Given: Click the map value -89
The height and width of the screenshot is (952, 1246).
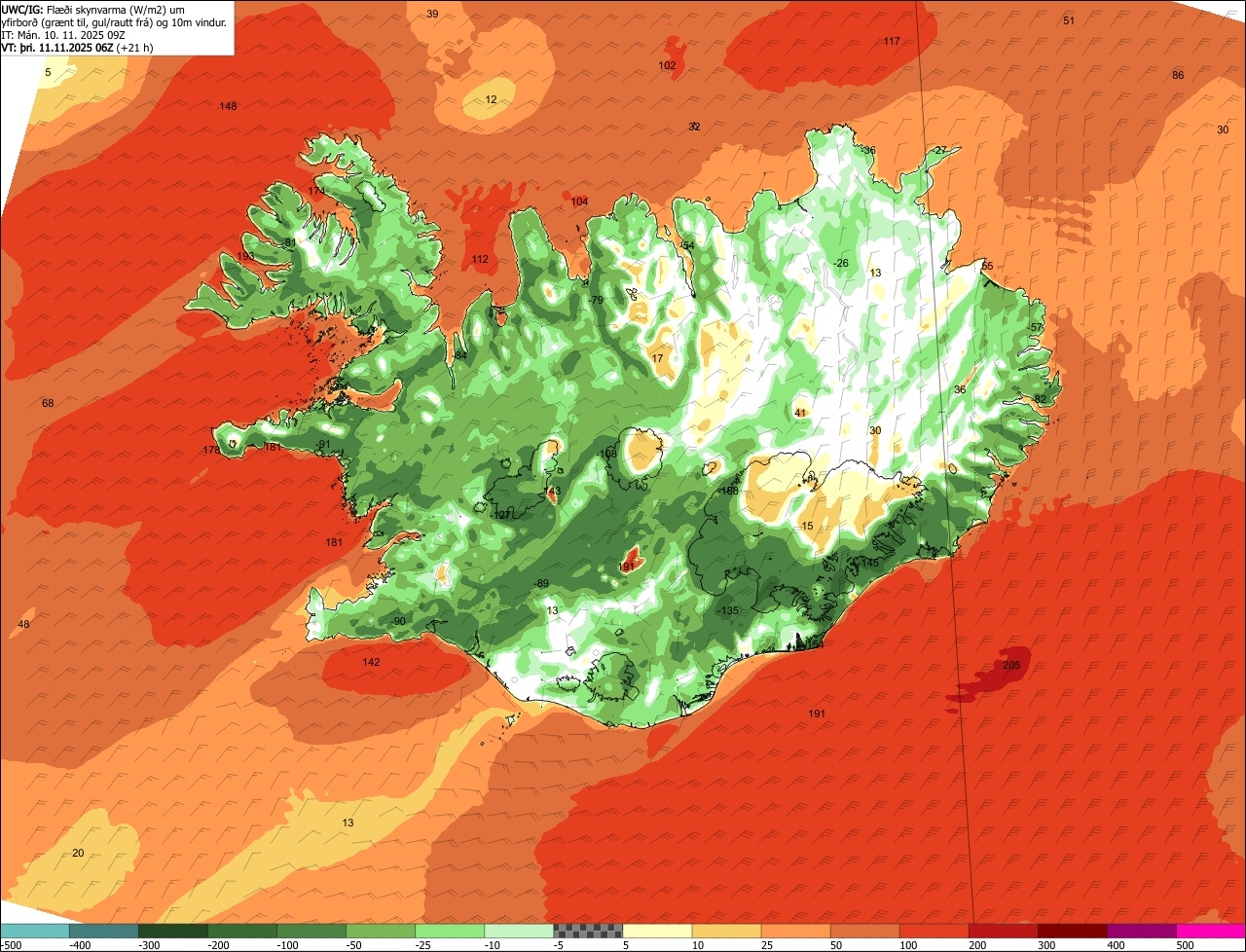Looking at the screenshot, I should 541,583.
